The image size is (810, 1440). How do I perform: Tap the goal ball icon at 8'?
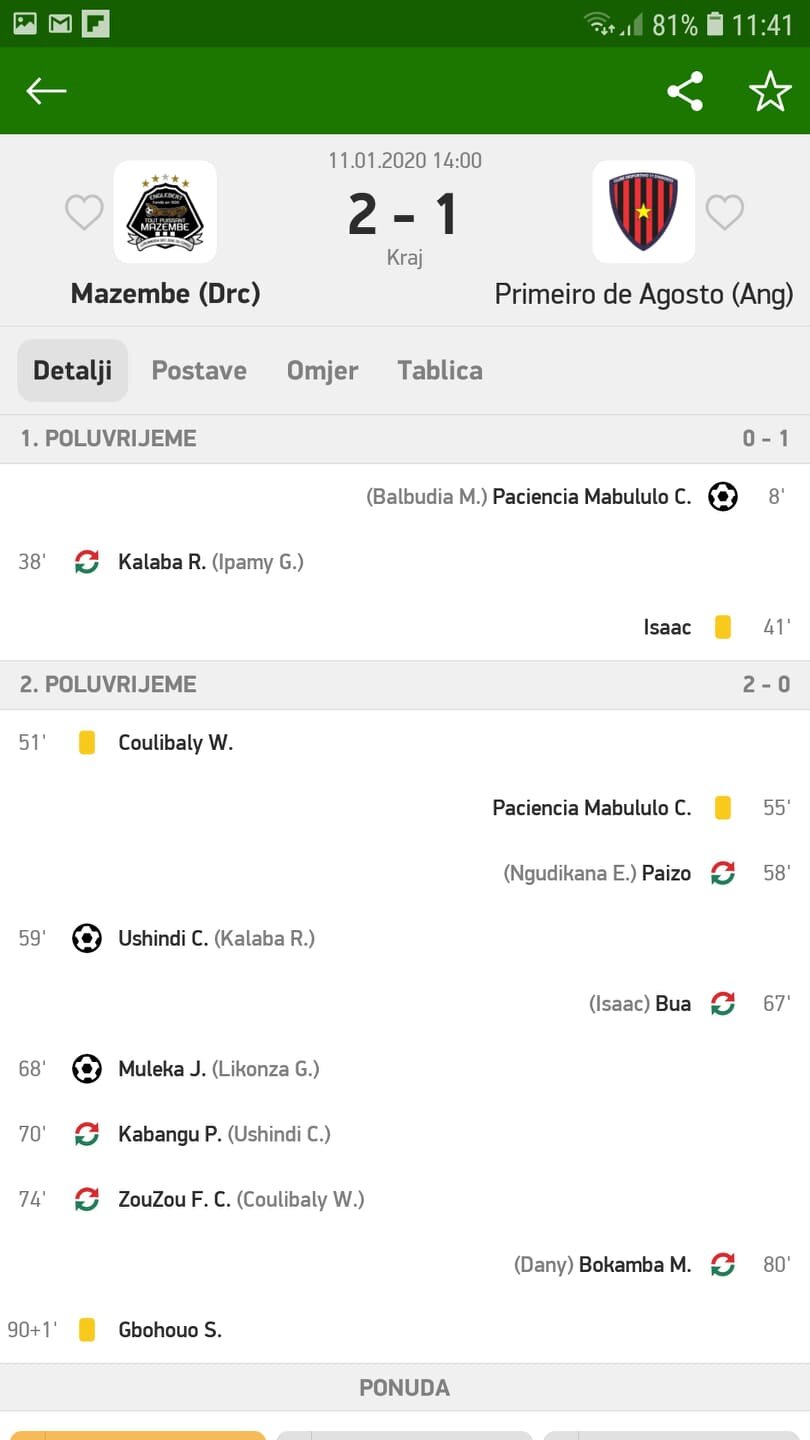click(x=723, y=496)
